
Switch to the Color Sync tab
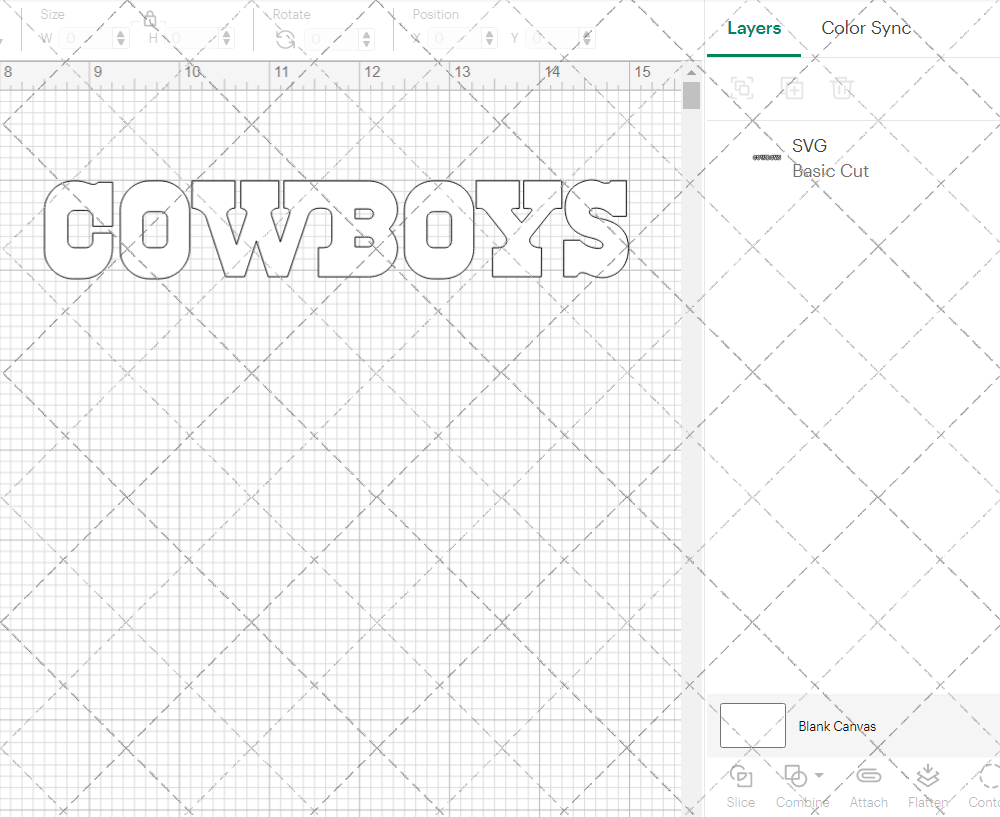point(866,28)
